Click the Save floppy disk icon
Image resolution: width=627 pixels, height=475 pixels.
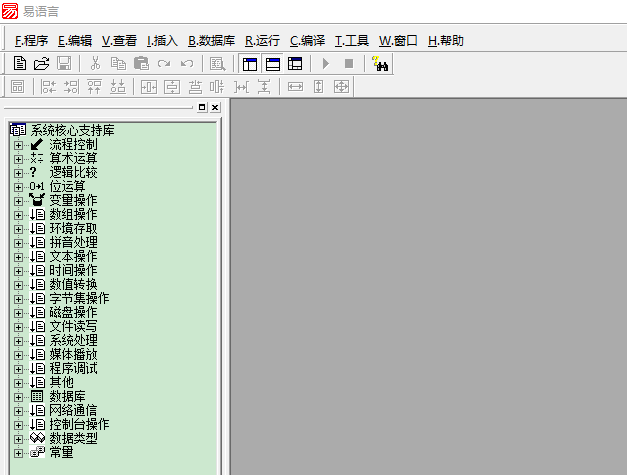tap(64, 64)
